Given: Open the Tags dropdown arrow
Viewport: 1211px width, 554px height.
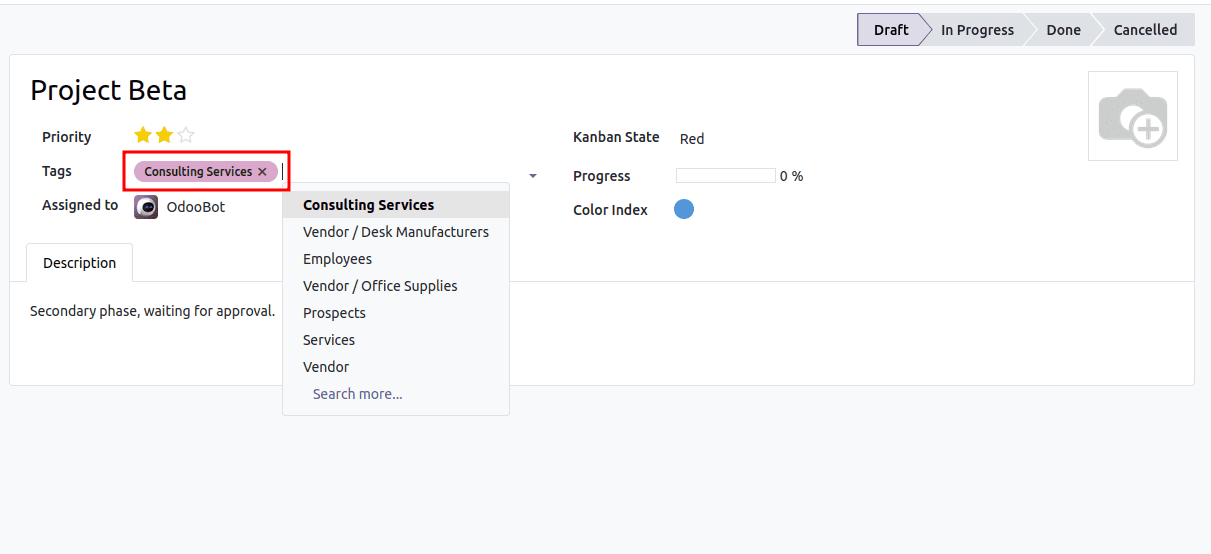Looking at the screenshot, I should tap(533, 176).
